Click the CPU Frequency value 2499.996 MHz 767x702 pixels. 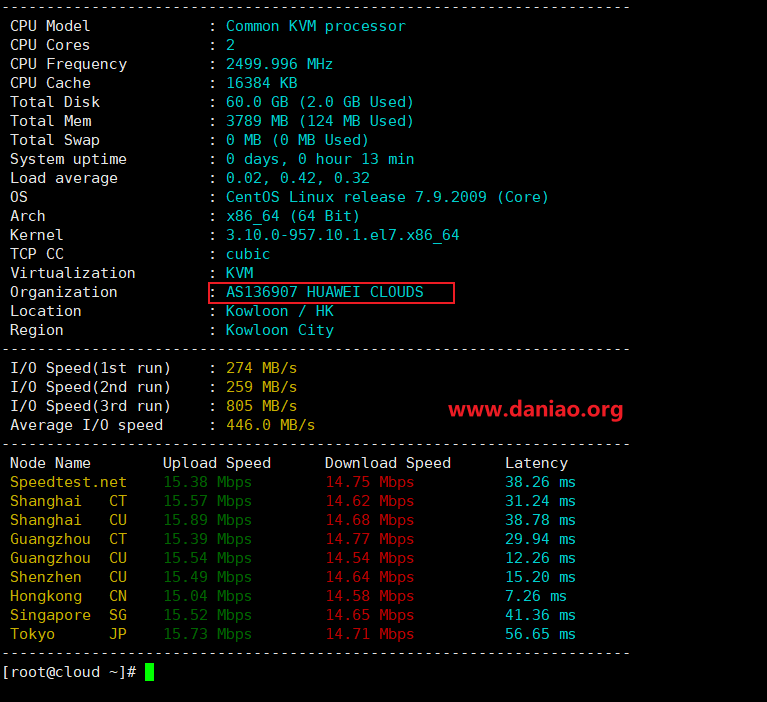pyautogui.click(x=279, y=64)
